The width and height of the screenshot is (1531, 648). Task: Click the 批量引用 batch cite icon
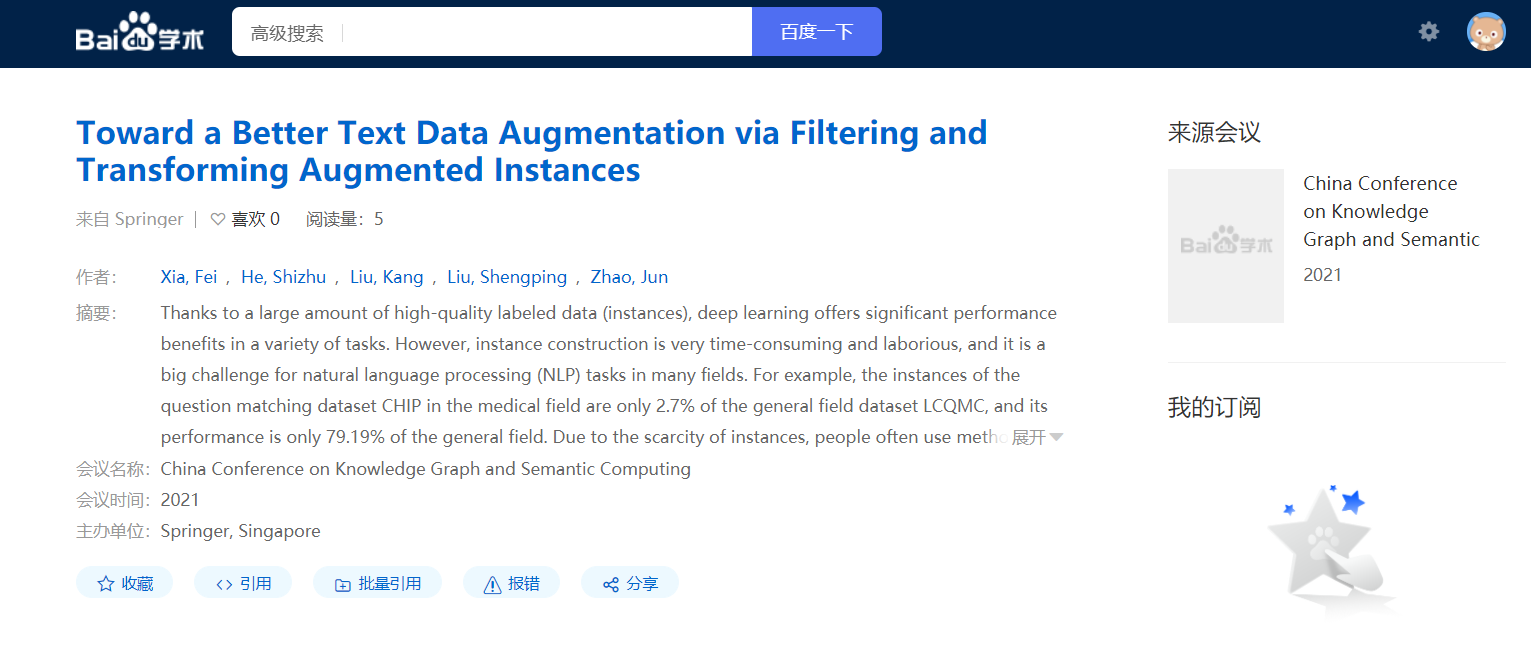click(343, 584)
